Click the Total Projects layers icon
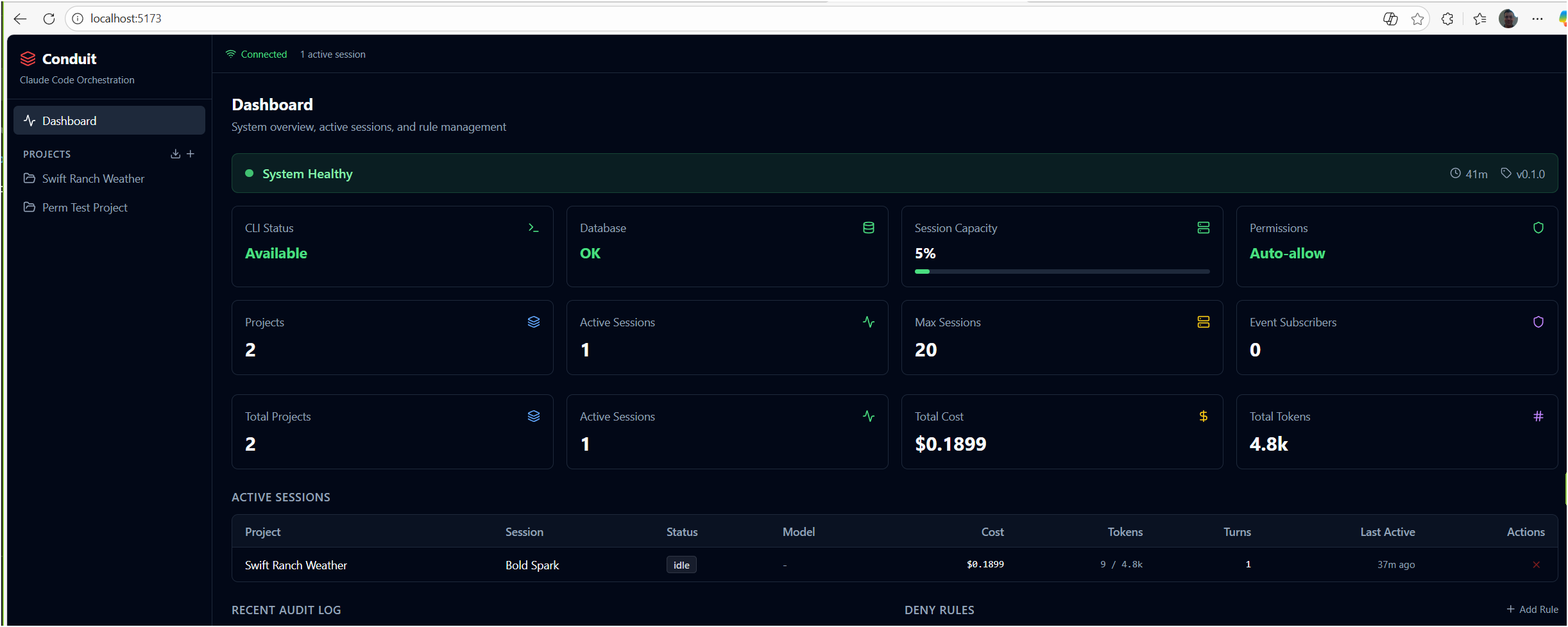 (534, 416)
